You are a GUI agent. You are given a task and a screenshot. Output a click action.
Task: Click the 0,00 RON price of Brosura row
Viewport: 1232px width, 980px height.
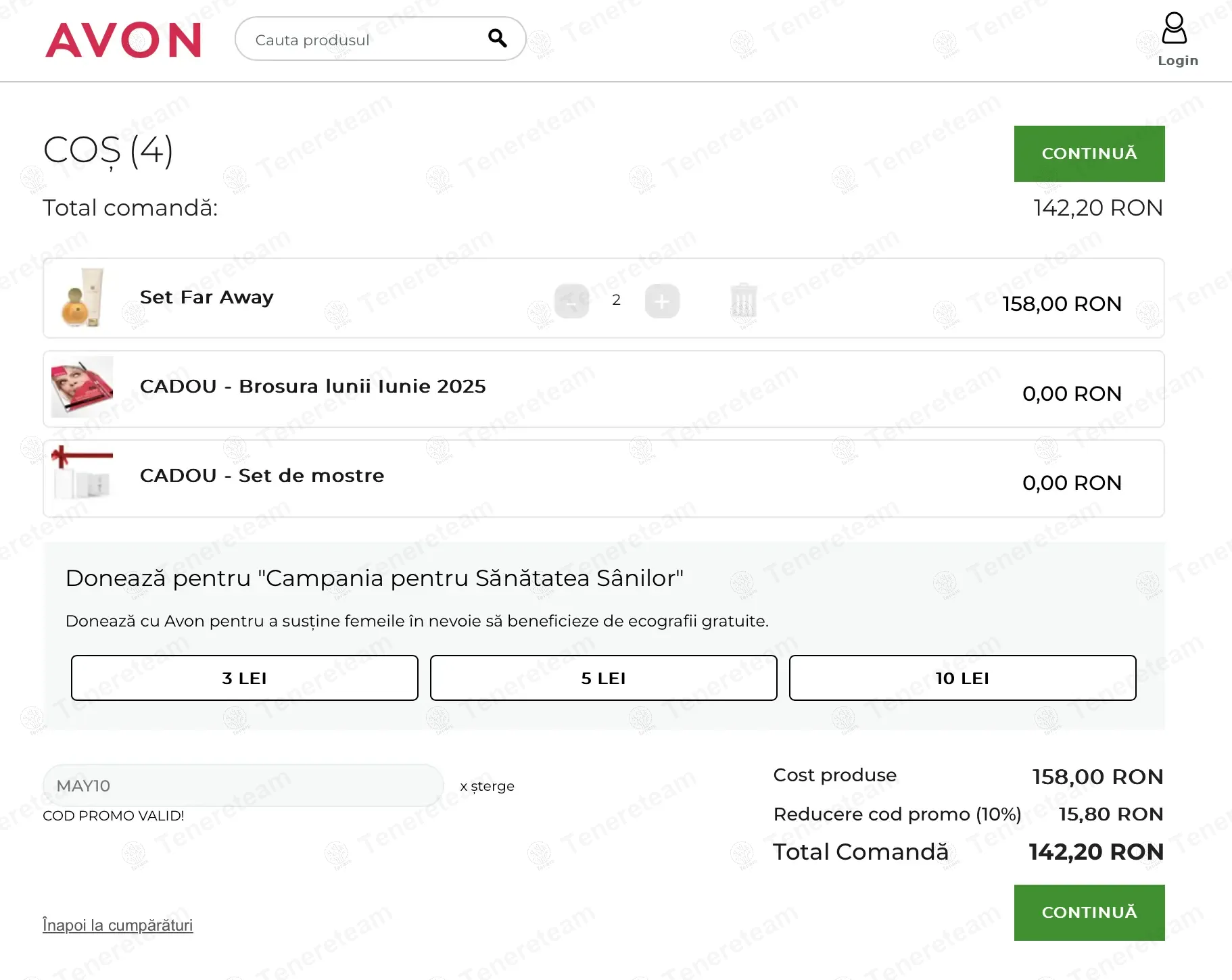[x=1072, y=394]
